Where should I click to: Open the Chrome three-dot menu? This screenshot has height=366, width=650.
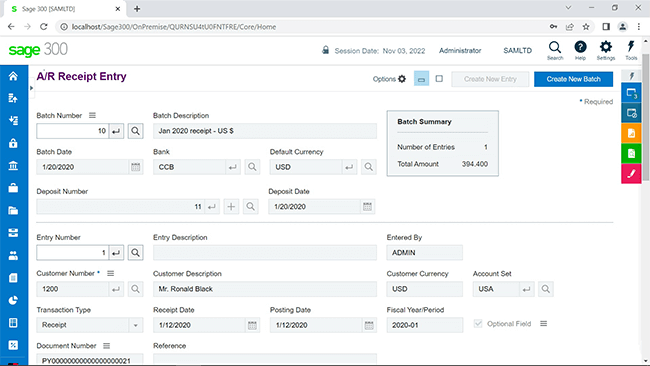(x=638, y=27)
